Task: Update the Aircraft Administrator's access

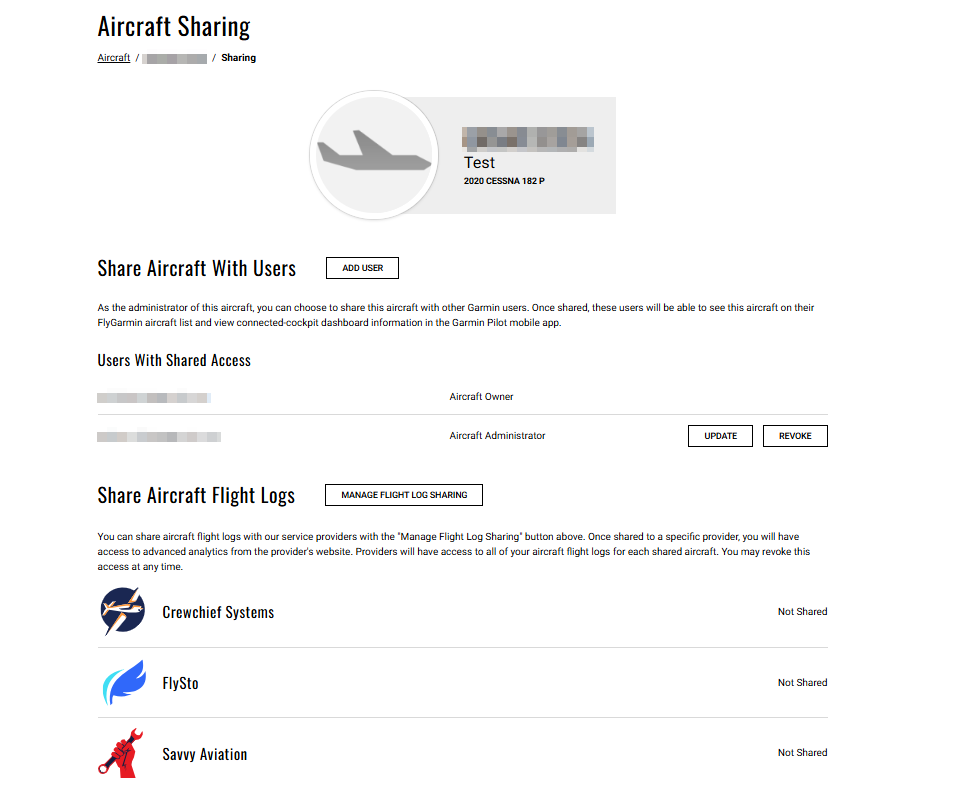Action: [x=720, y=436]
